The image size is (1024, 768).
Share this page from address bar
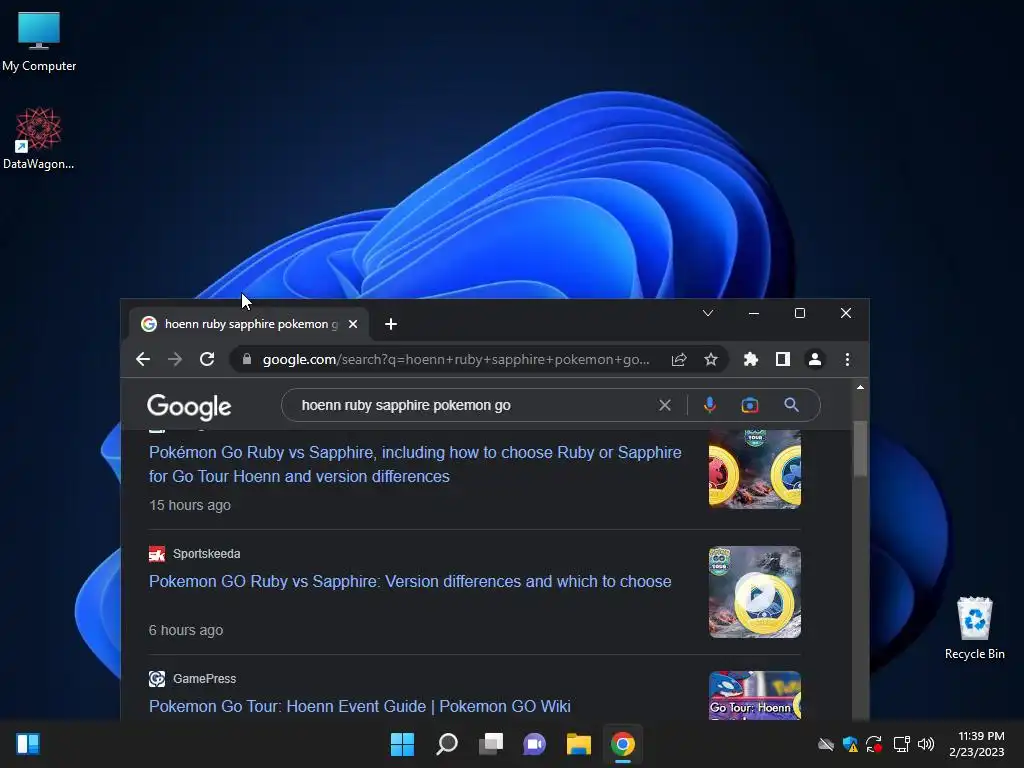pos(679,359)
